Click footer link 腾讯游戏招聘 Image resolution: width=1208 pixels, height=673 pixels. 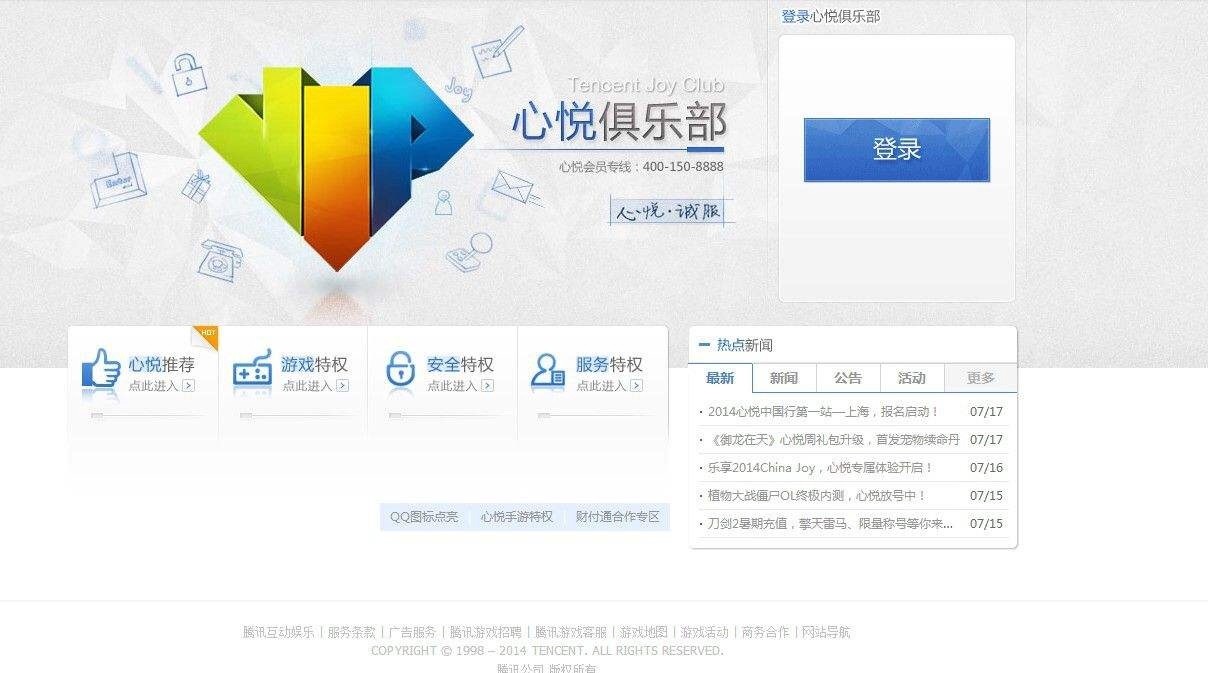pyautogui.click(x=486, y=632)
